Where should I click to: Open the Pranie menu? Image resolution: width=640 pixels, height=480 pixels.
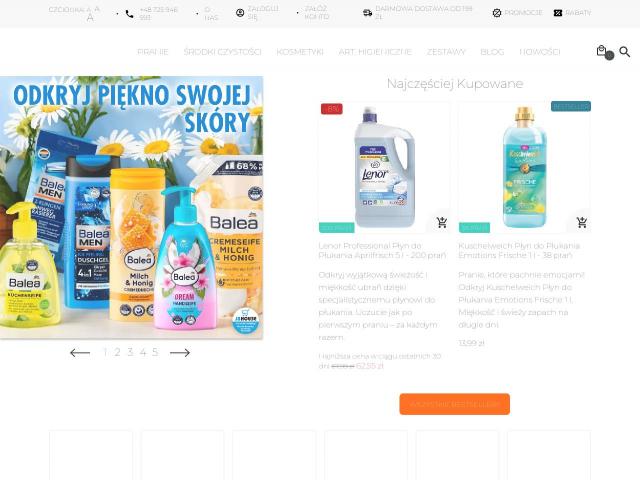(153, 52)
